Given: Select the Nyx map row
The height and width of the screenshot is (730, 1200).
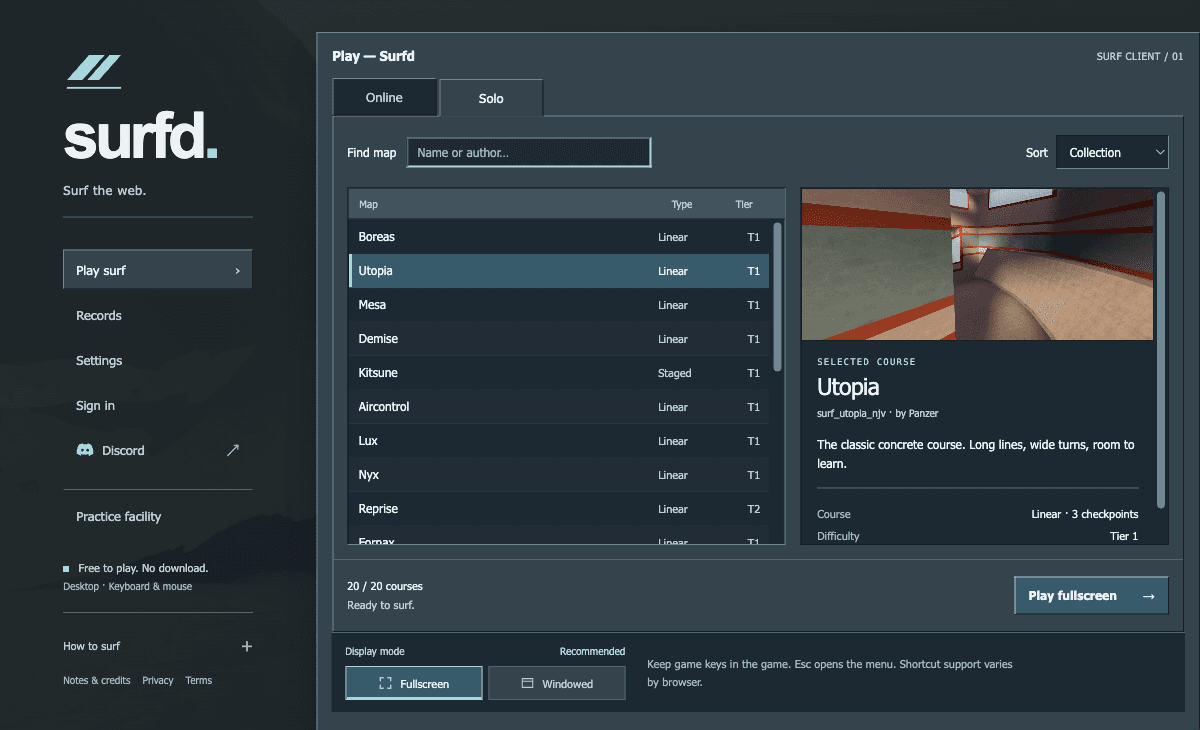Looking at the screenshot, I should [559, 475].
